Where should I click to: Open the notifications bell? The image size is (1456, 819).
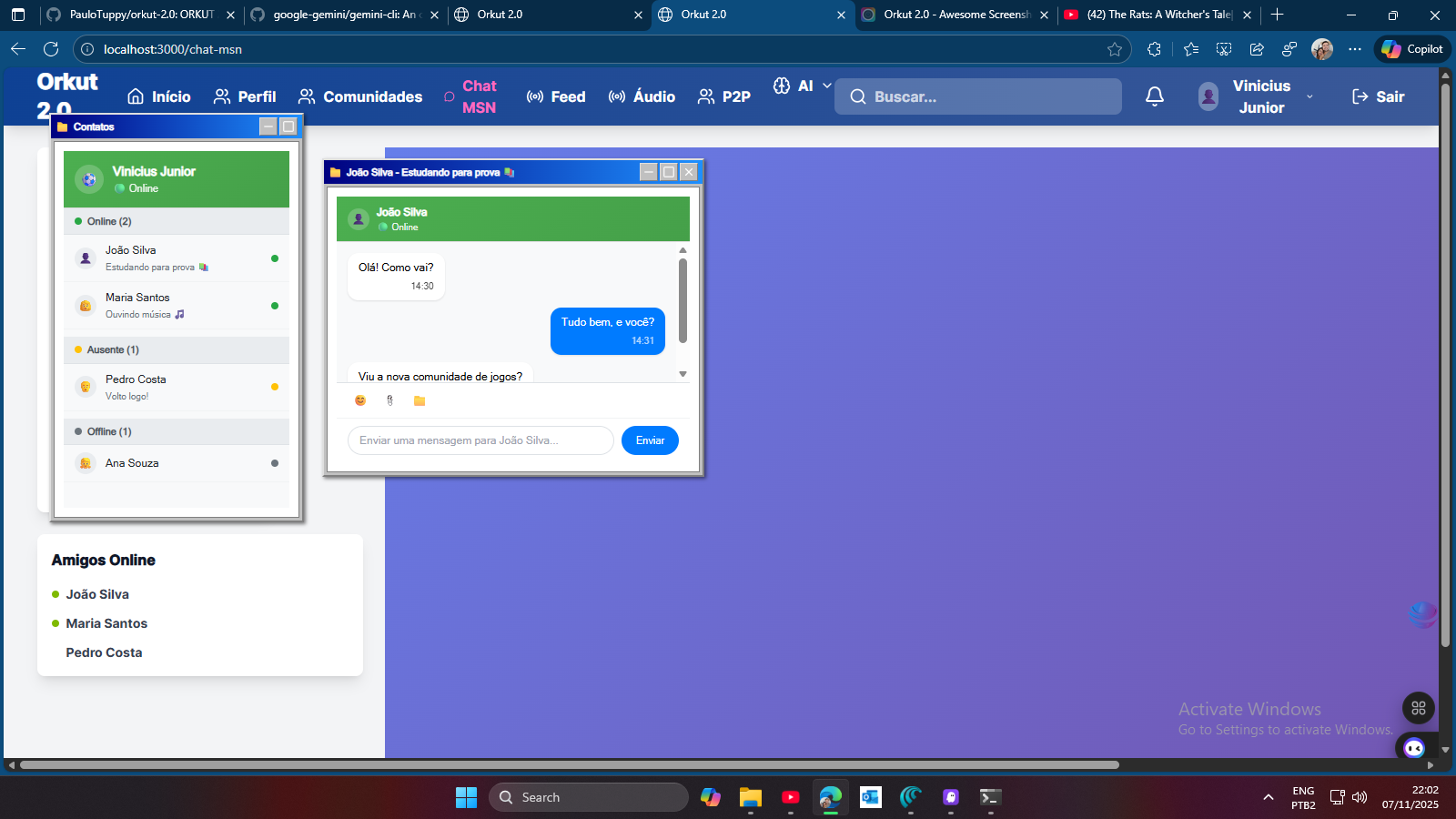click(x=1155, y=96)
